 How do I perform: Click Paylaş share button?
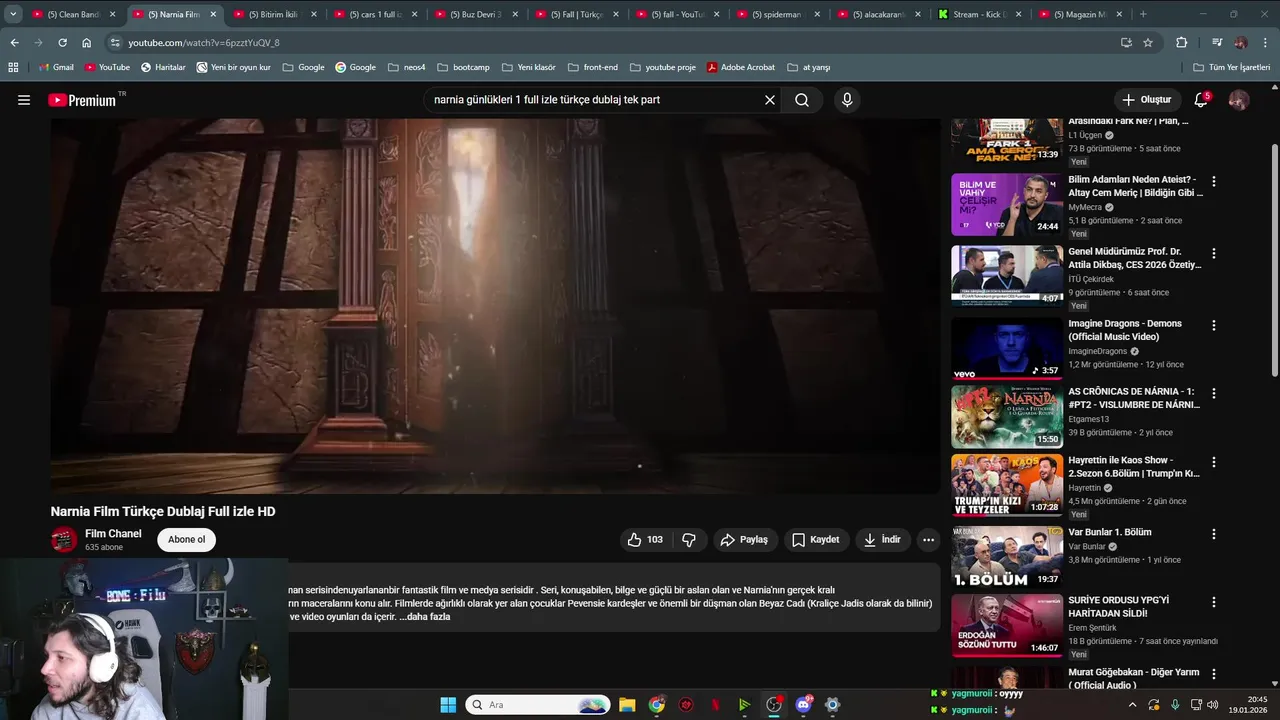point(744,540)
